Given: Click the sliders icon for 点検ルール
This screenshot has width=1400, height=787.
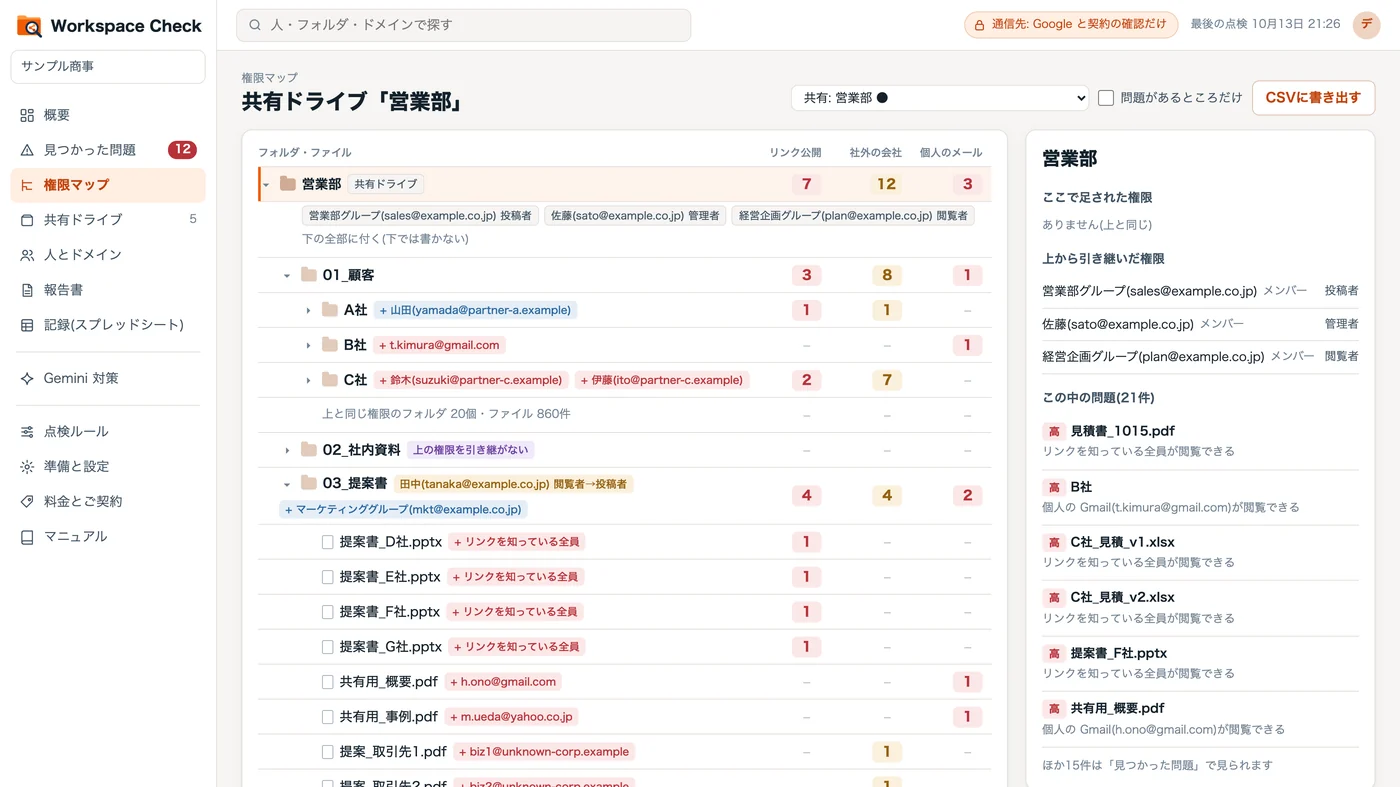Looking at the screenshot, I should coord(27,432).
